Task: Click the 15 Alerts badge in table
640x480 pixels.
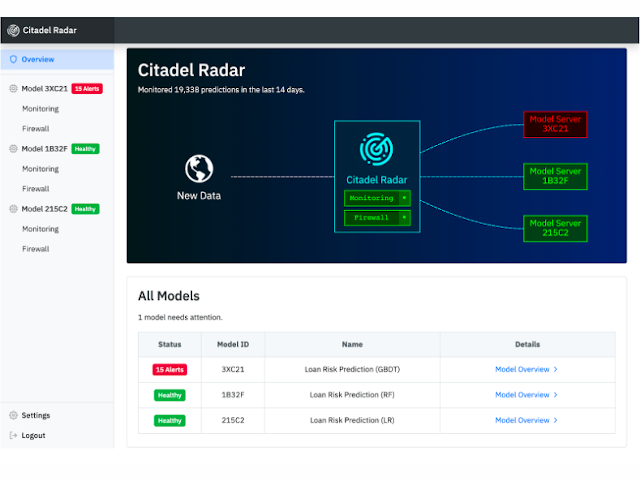Action: tap(170, 369)
